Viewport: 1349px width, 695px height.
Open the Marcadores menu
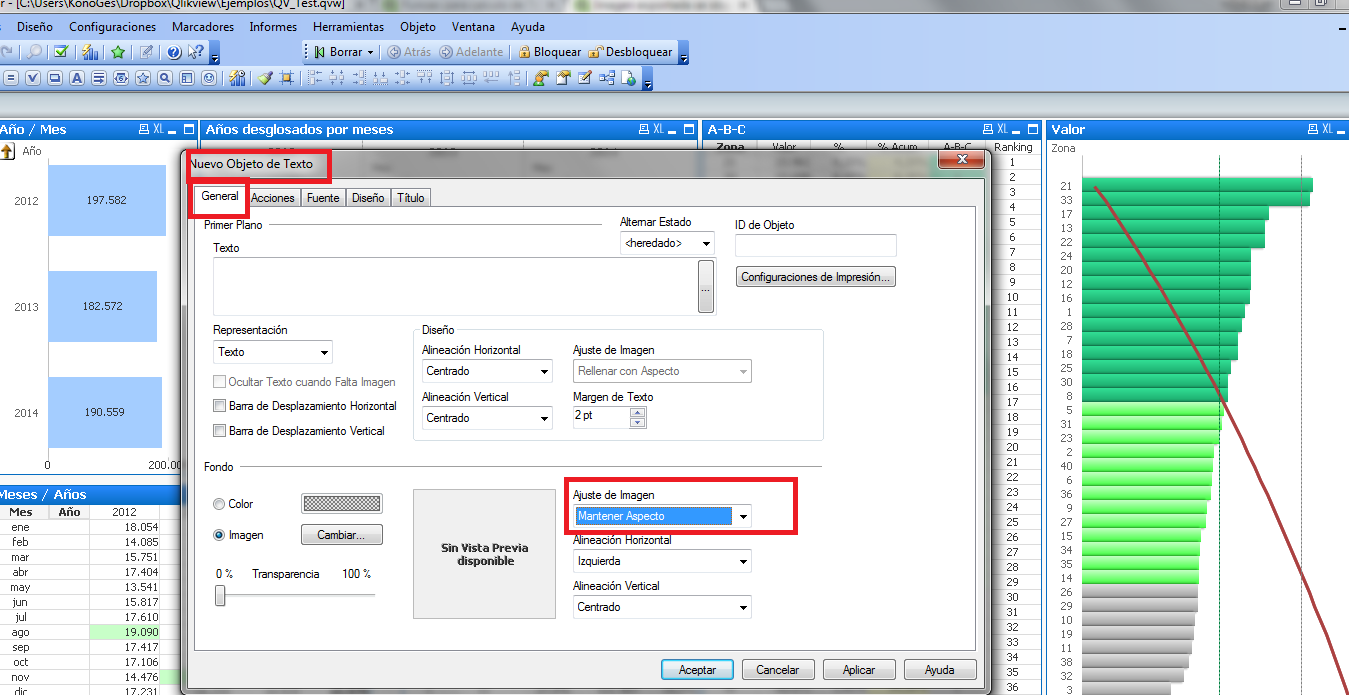(x=203, y=27)
